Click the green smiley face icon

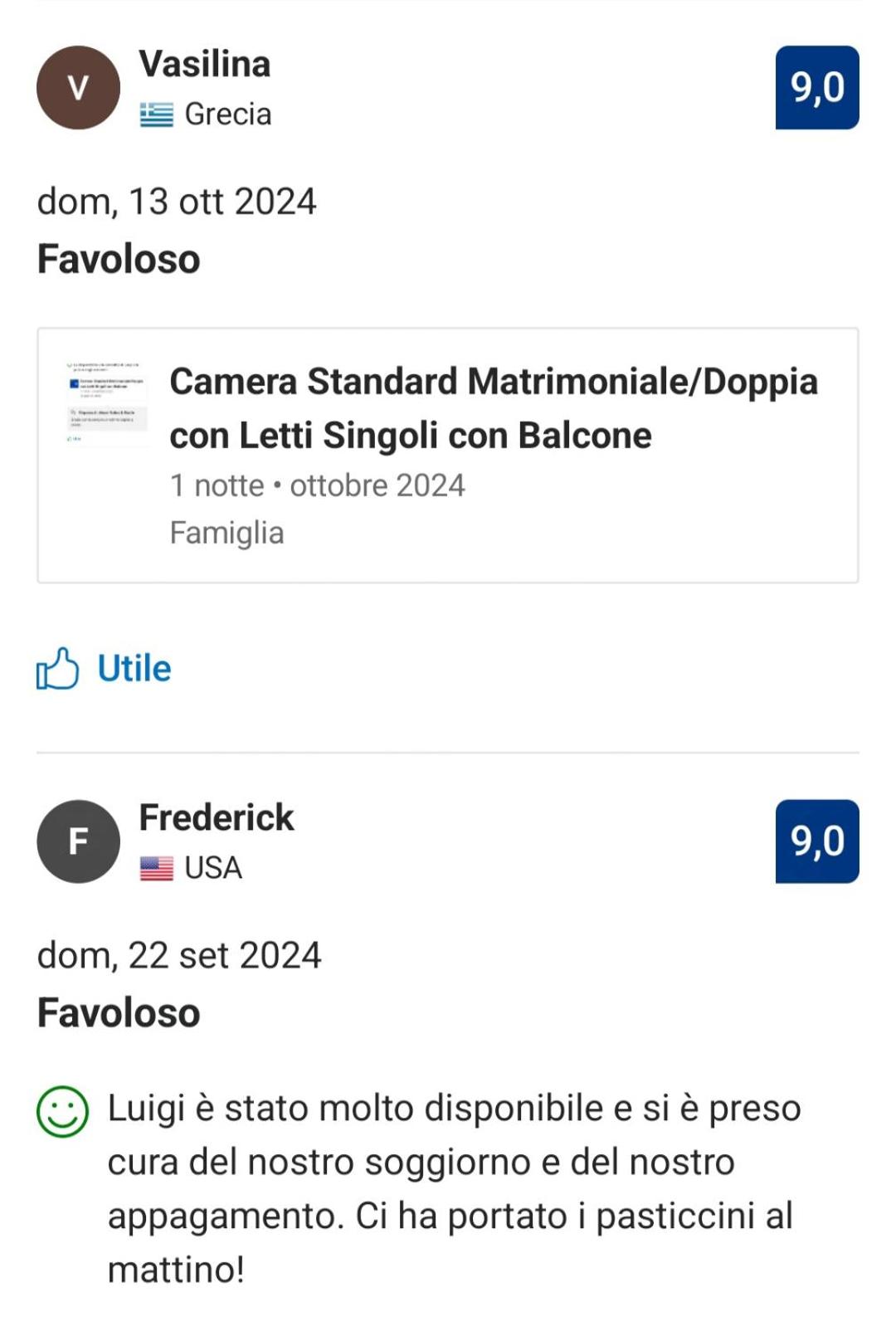pyautogui.click(x=62, y=1111)
